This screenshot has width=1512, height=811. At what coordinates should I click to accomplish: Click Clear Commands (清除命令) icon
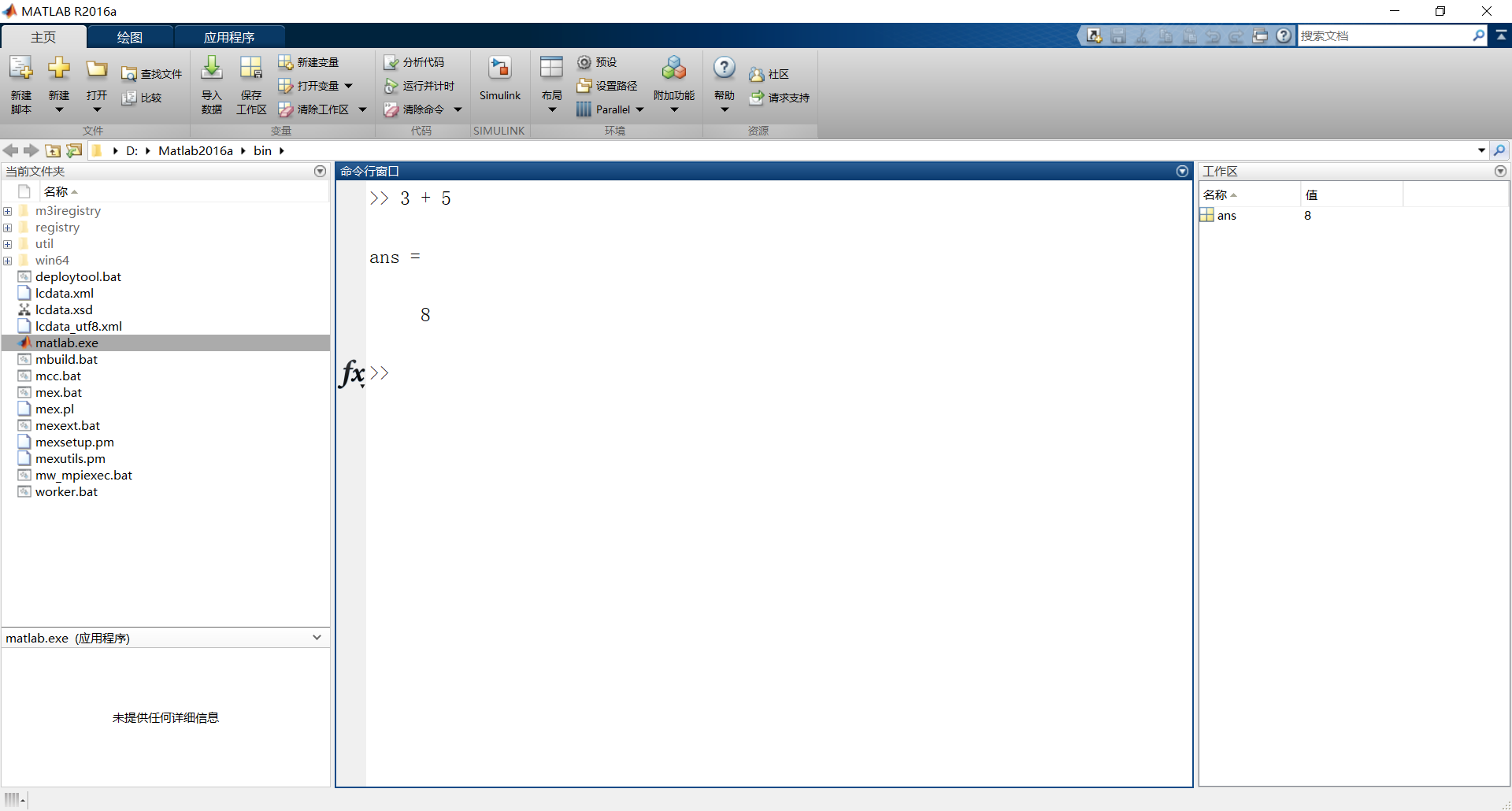coord(391,109)
